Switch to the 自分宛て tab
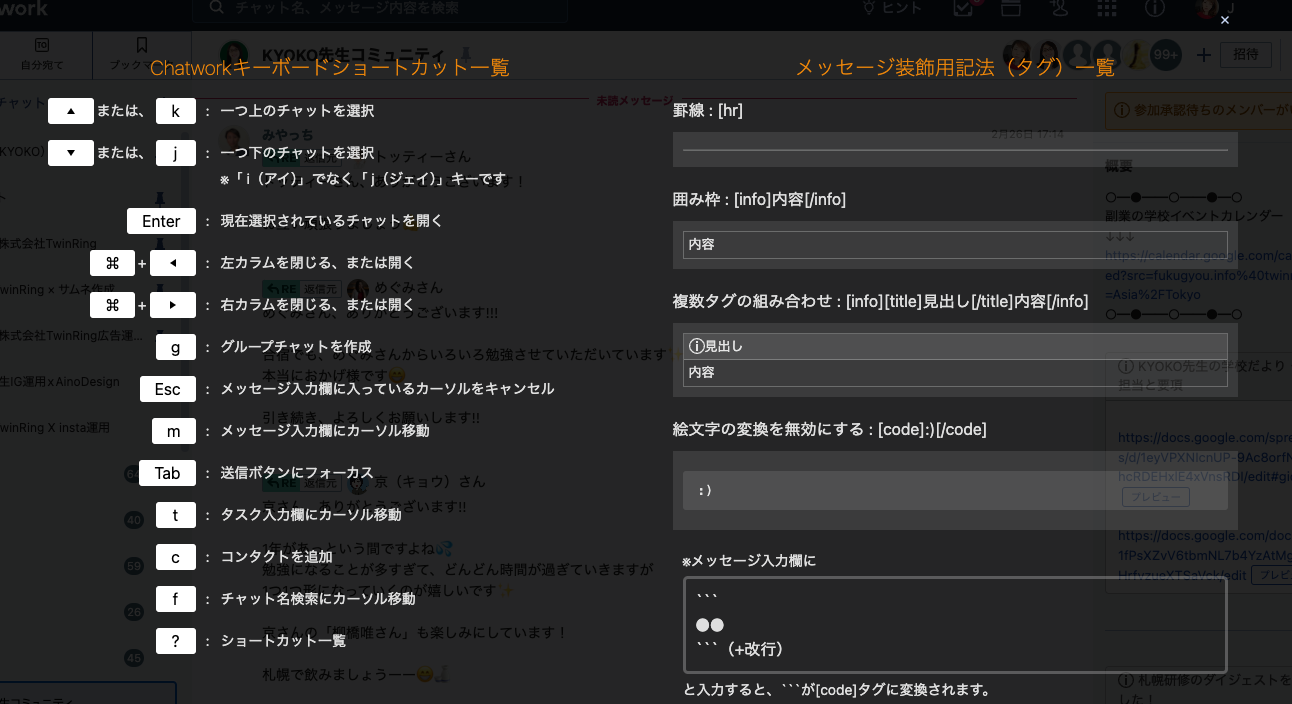Image resolution: width=1292 pixels, height=704 pixels. tap(40, 55)
